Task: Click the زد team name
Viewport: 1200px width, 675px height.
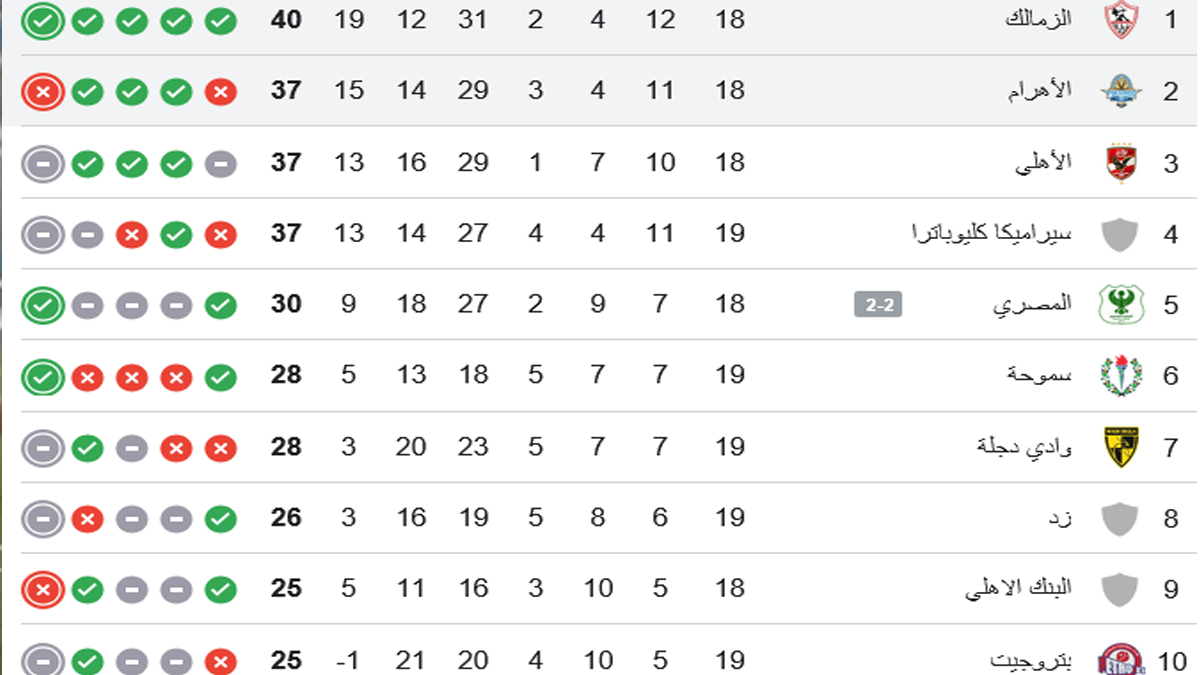Action: [x=1060, y=518]
